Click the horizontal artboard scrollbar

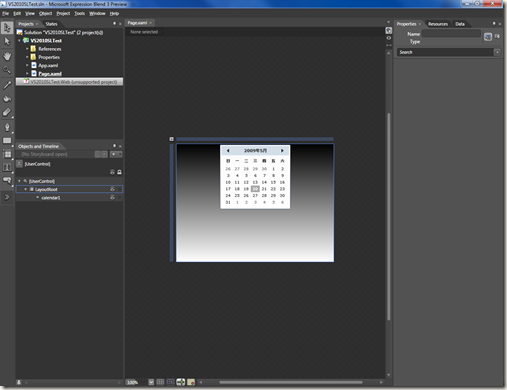(x=291, y=382)
